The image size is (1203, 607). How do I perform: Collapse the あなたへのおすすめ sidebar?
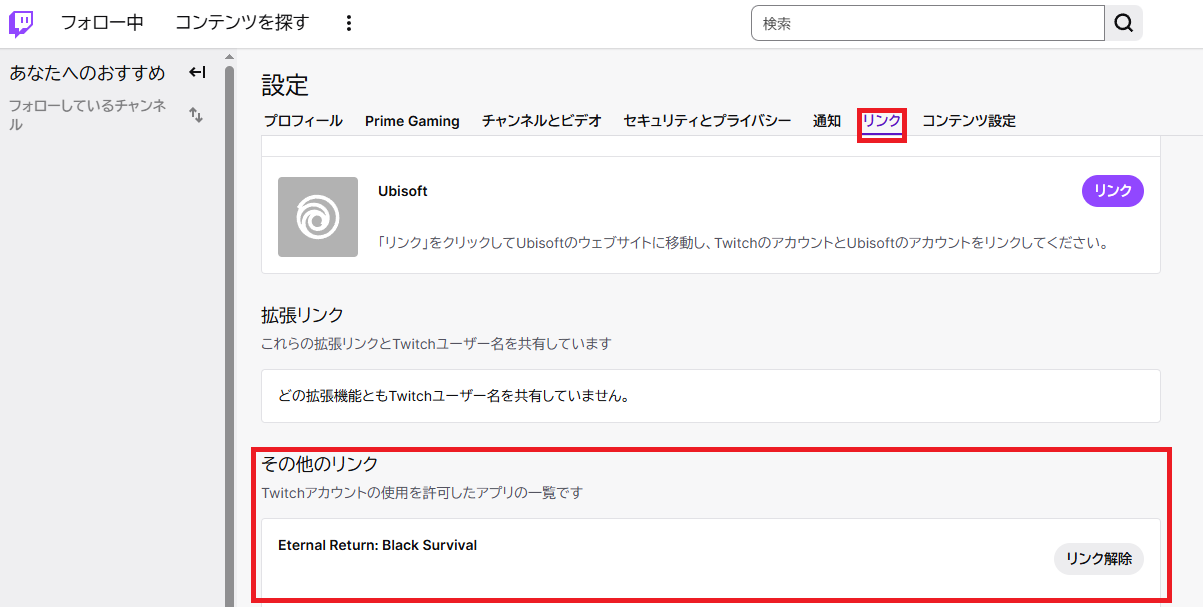[197, 72]
